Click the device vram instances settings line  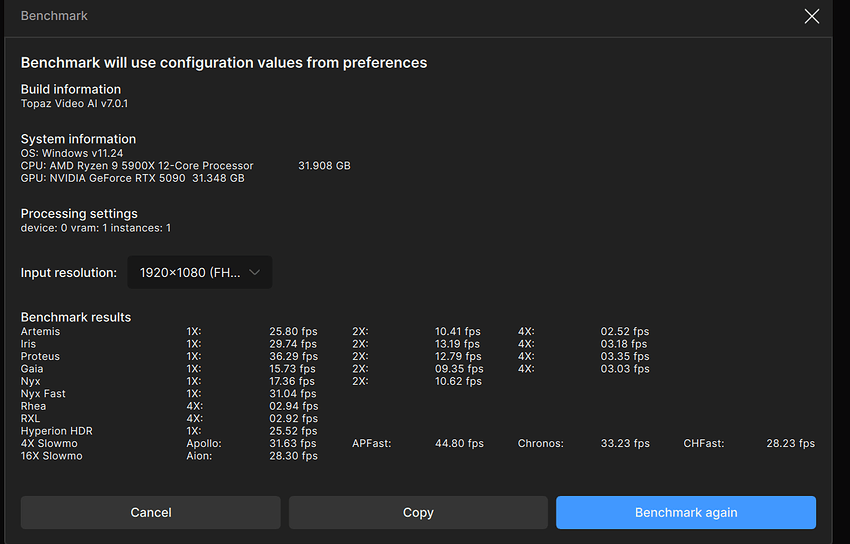click(x=96, y=228)
